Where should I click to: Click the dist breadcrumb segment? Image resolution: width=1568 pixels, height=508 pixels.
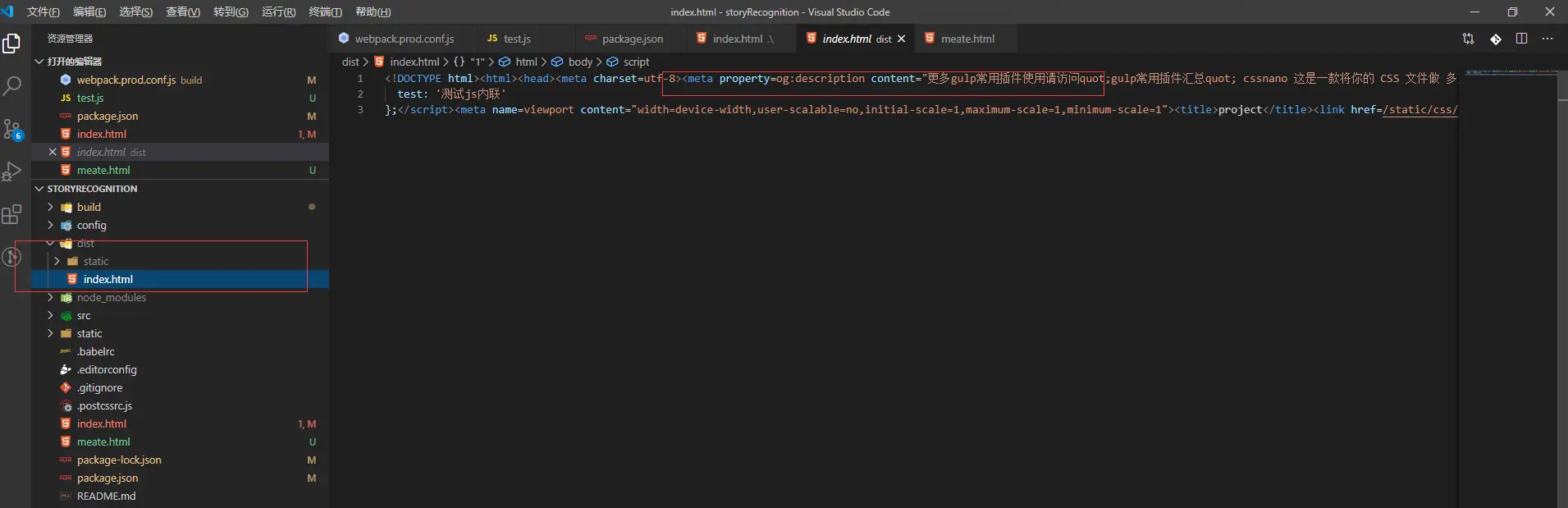(350, 62)
